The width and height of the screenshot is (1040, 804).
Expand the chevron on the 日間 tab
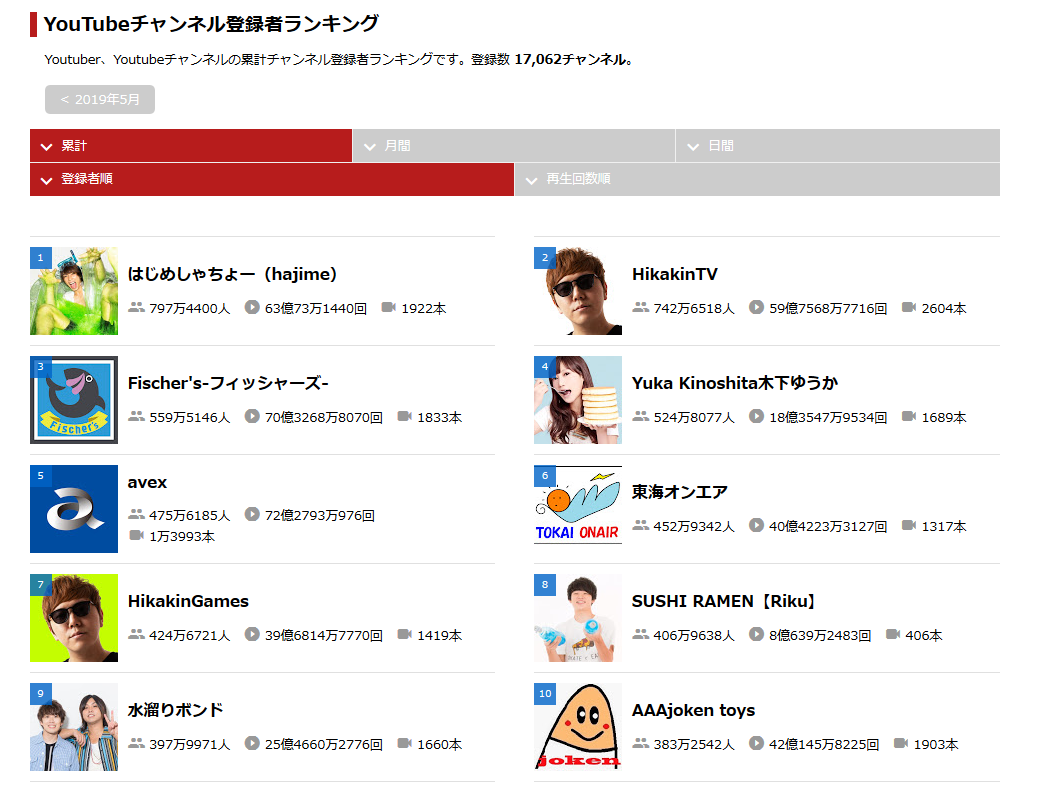pos(693,147)
